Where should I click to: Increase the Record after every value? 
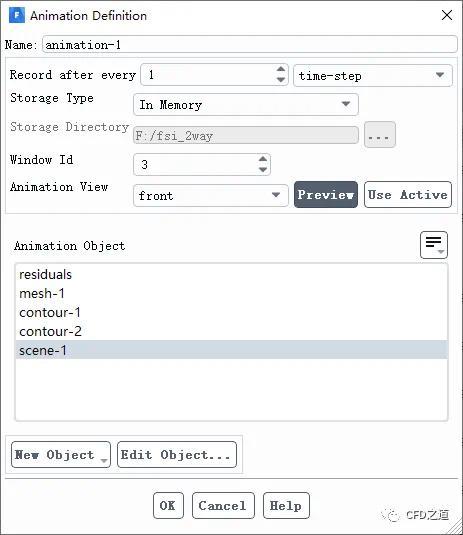(280, 69)
